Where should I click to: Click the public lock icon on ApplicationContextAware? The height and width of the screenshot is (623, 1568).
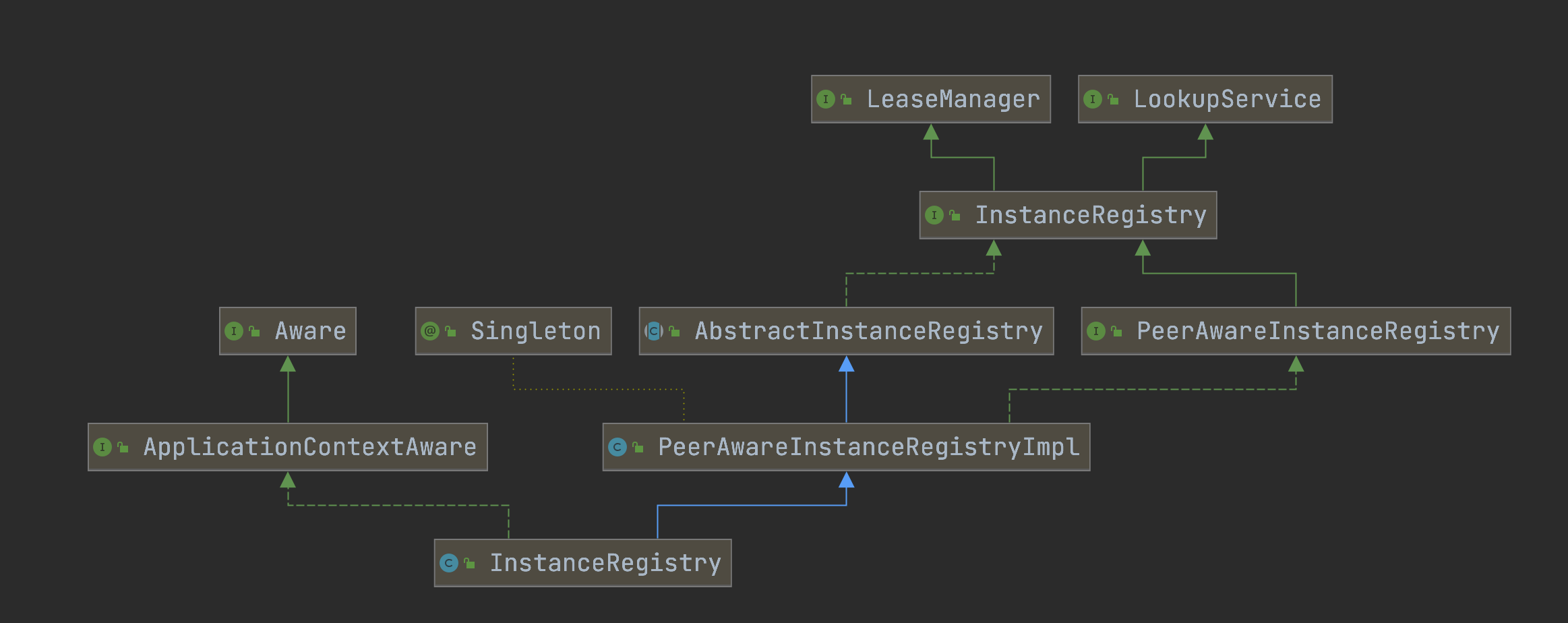point(123,447)
